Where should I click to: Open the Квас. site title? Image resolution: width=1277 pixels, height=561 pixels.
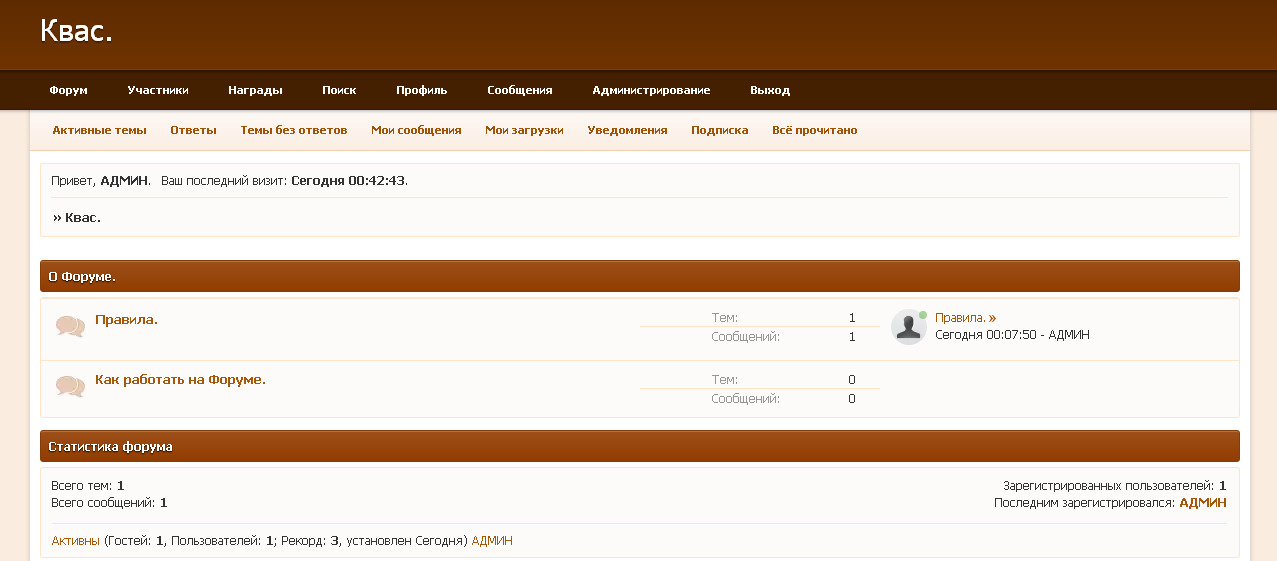point(76,31)
